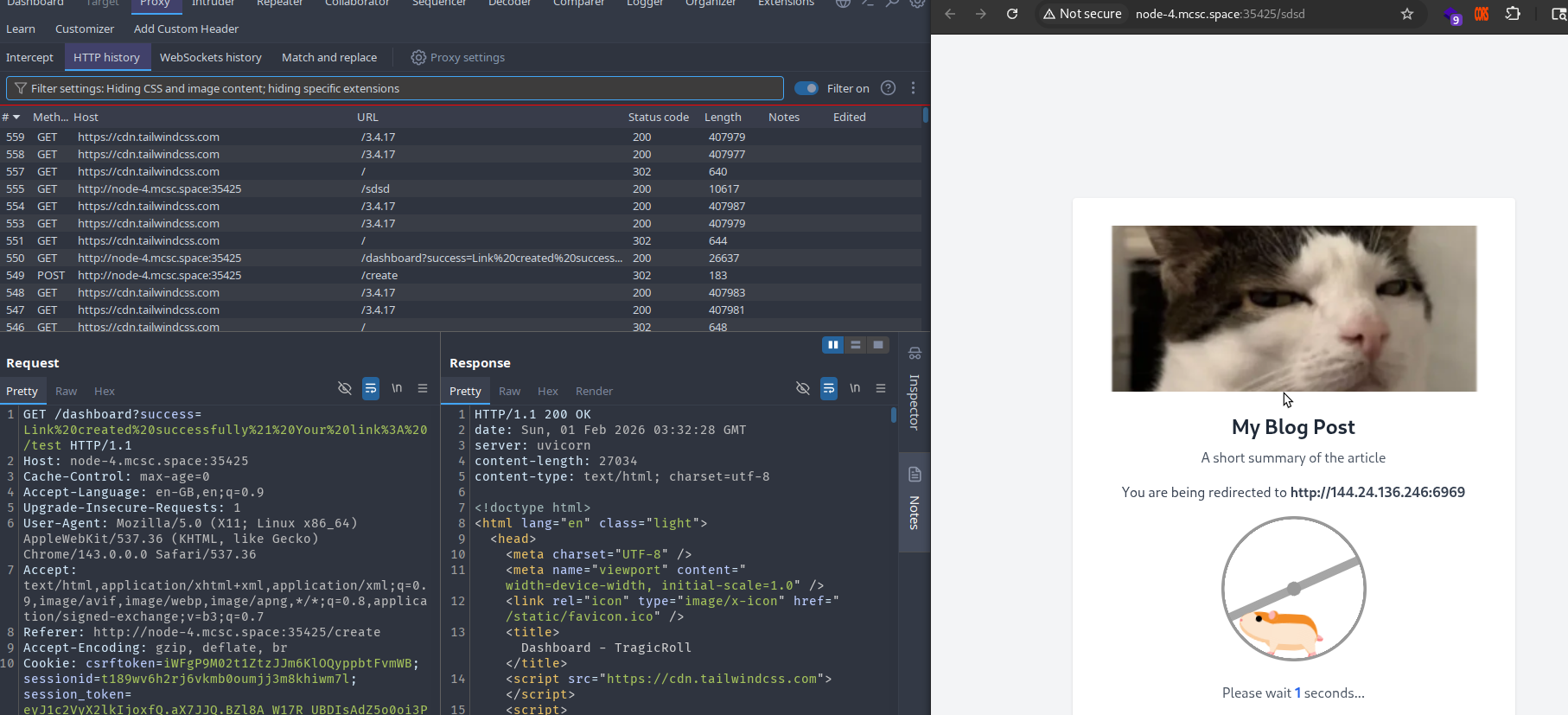
Task: Show non-printable characters in Response panel
Action: [x=855, y=388]
